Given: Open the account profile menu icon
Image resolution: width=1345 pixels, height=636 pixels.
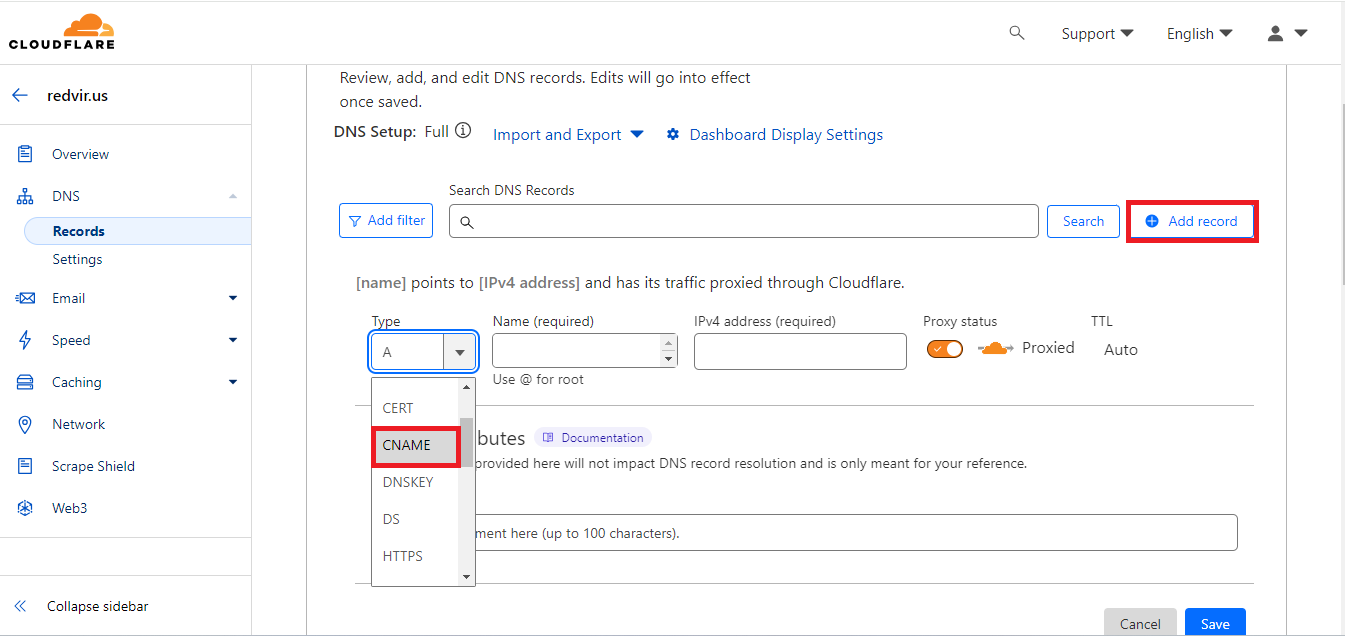Looking at the screenshot, I should coord(1276,33).
